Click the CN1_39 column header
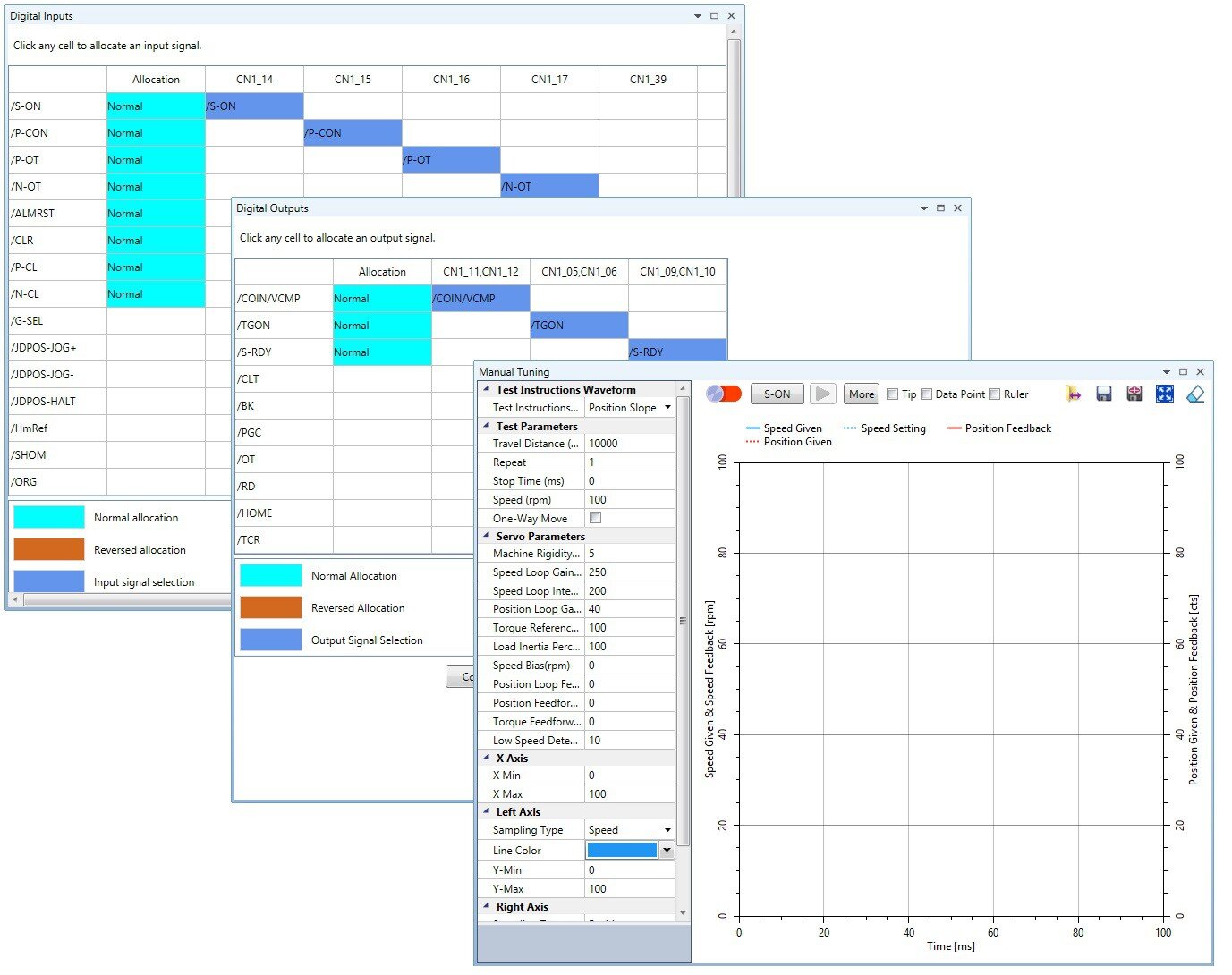The image size is (1232, 975). (x=648, y=80)
